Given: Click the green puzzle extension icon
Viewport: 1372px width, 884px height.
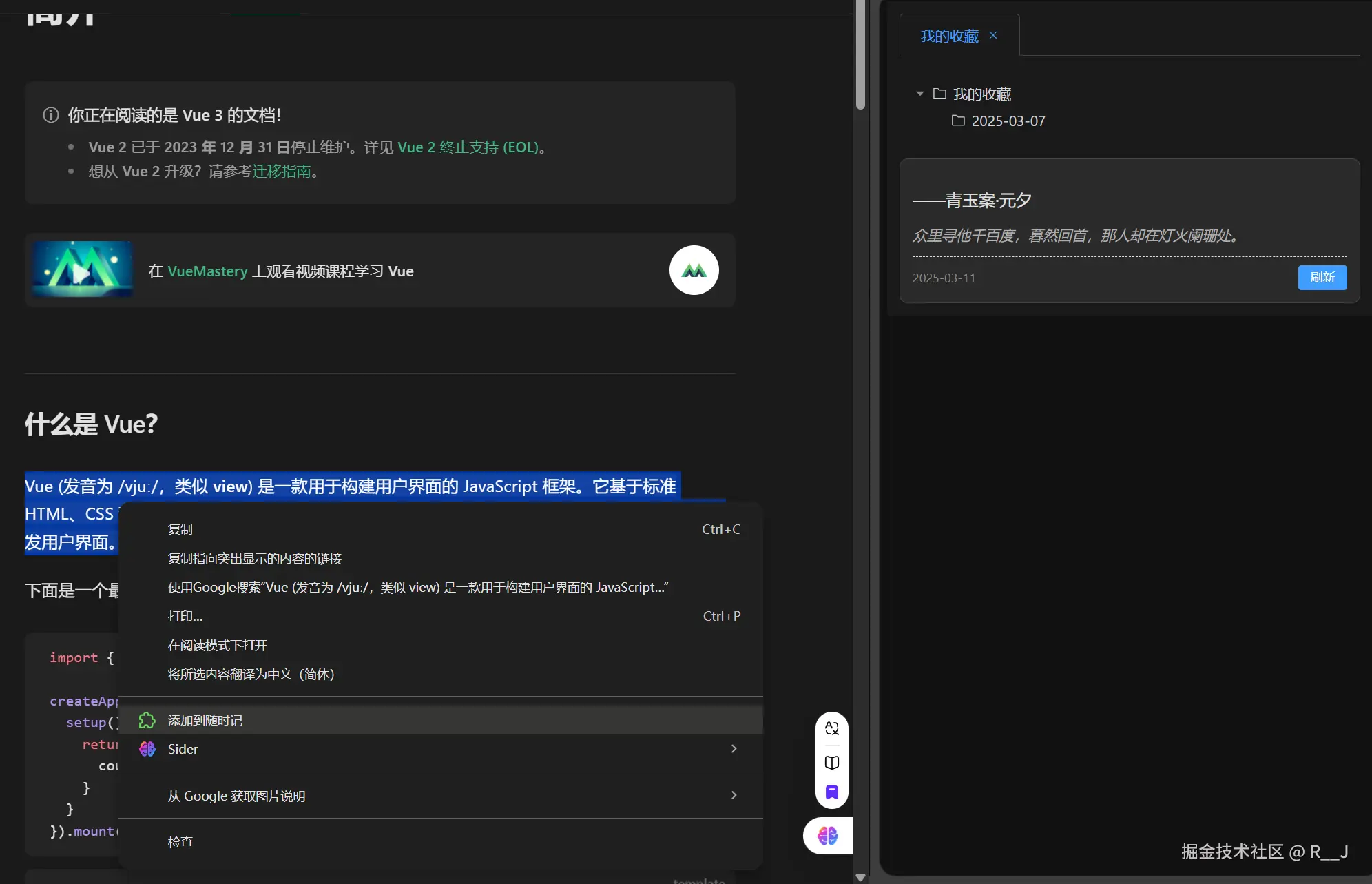Looking at the screenshot, I should (147, 721).
